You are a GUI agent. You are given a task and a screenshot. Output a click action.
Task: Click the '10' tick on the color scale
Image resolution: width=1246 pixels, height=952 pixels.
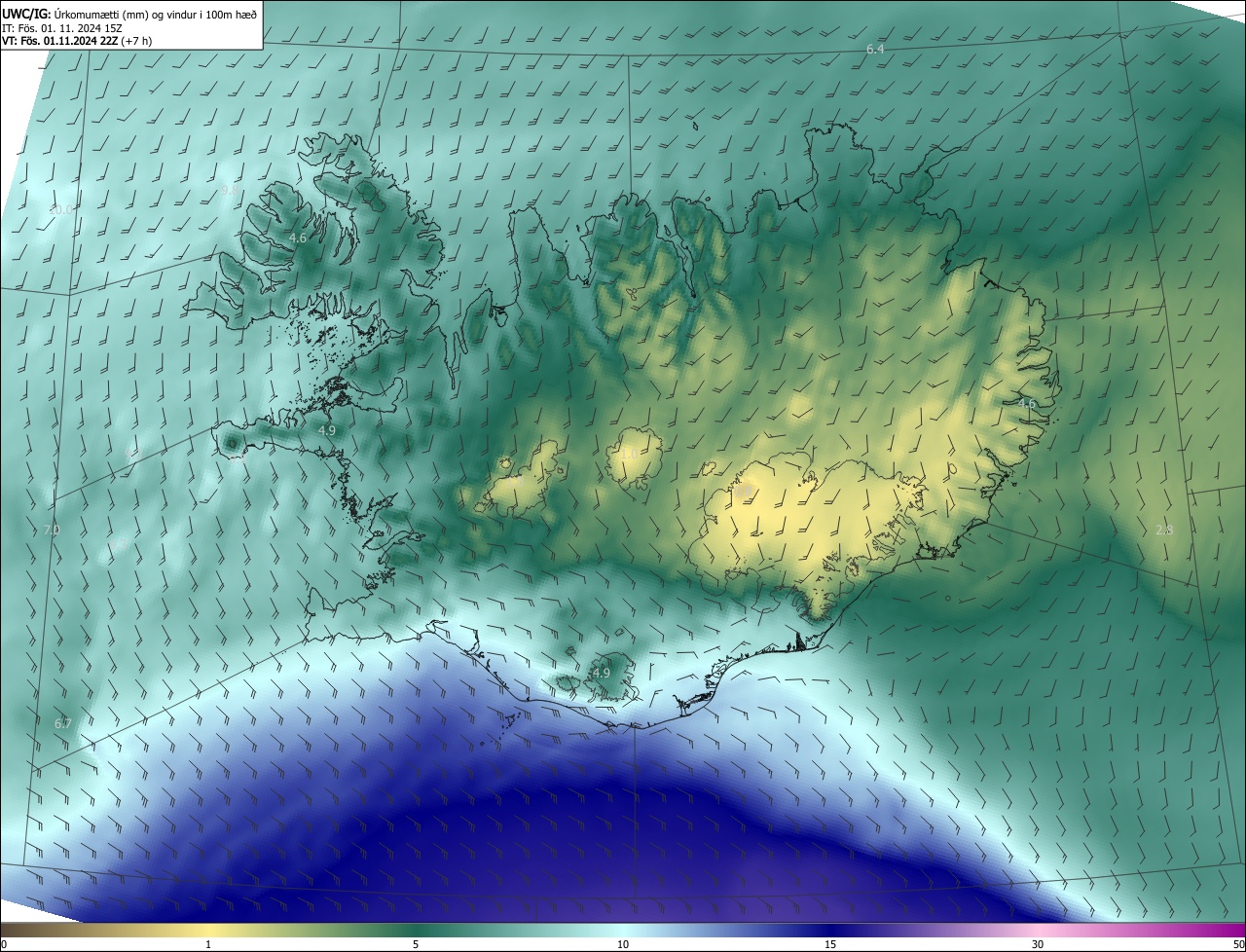(x=623, y=945)
